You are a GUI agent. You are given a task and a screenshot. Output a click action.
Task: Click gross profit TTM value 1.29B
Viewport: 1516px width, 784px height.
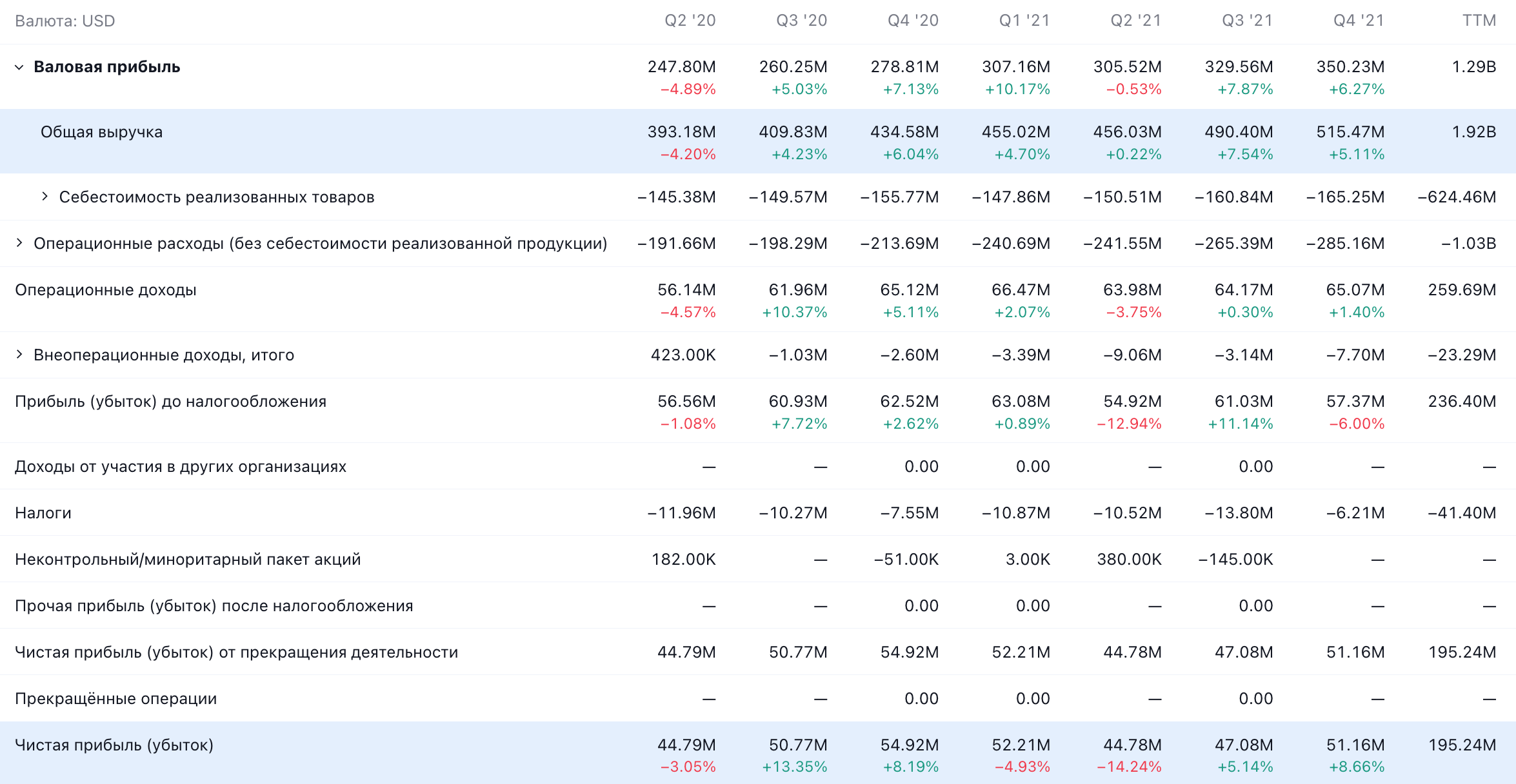[1474, 67]
